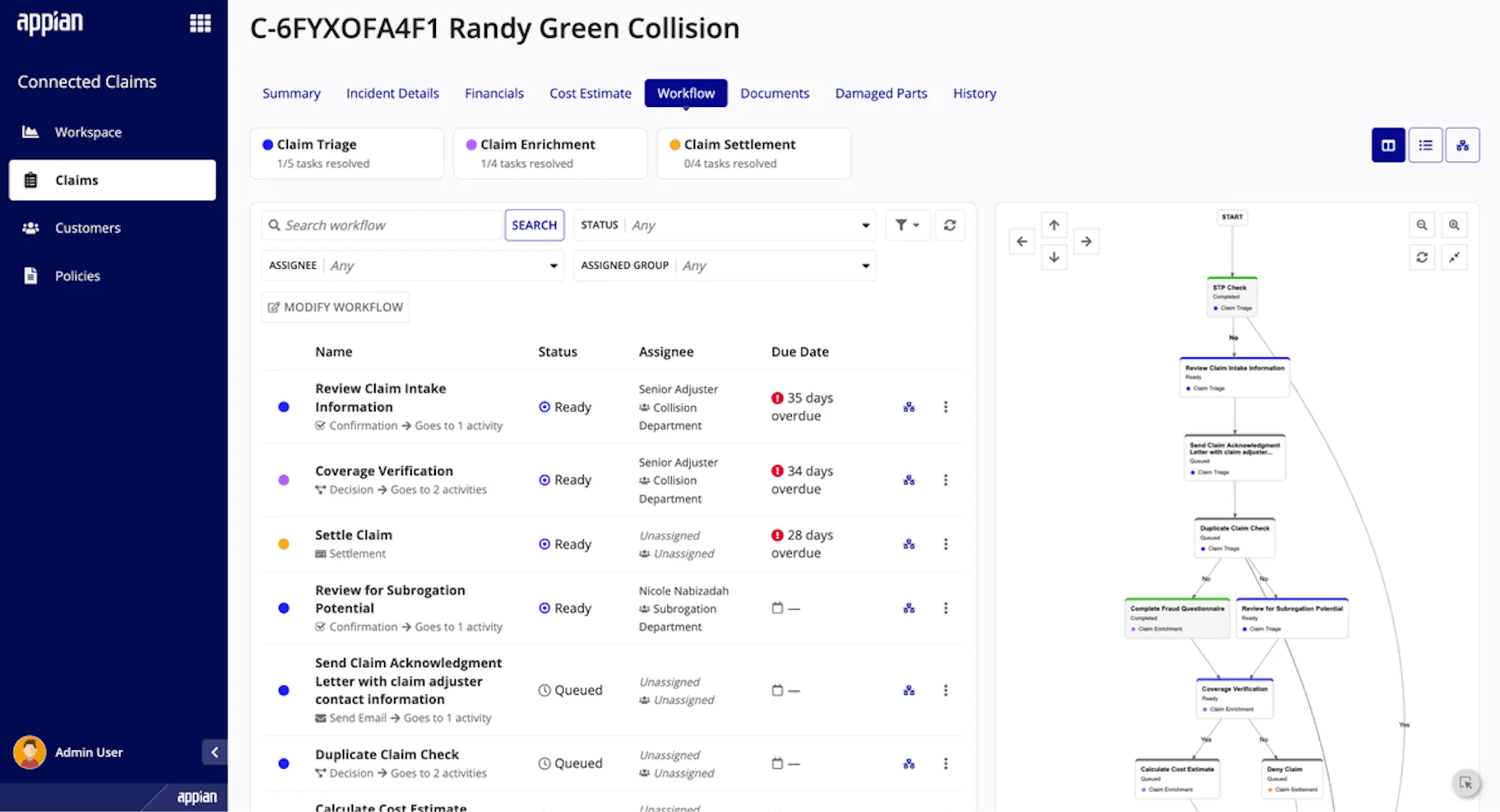Click the Status column header
1500x812 pixels.
557,351
